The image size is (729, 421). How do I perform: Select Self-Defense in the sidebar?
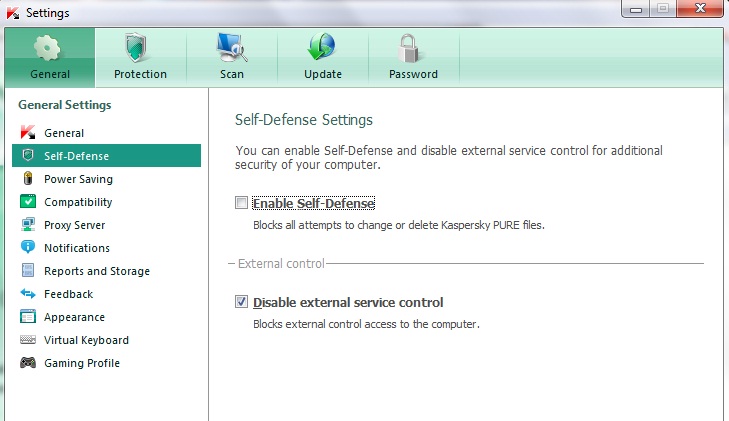point(106,156)
